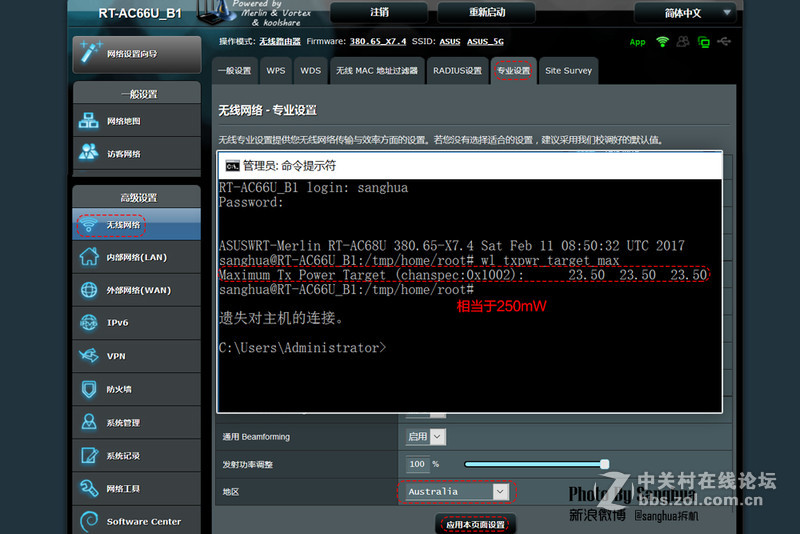Click the 管理员: 命令提示符 title bar
Screen dimensions: 800x534
pos(470,166)
